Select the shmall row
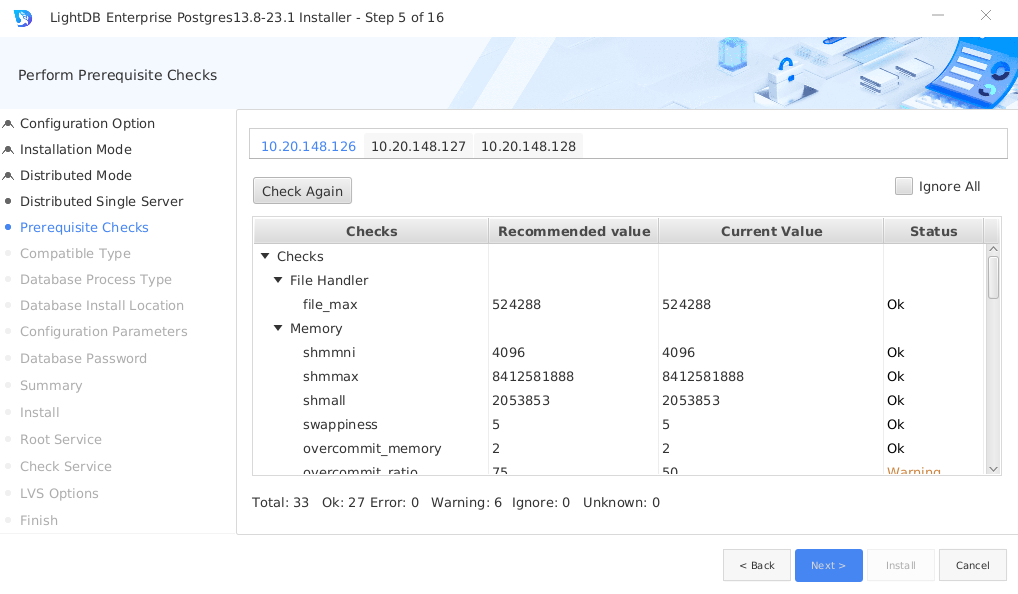The image size is (1018, 594). (619, 400)
